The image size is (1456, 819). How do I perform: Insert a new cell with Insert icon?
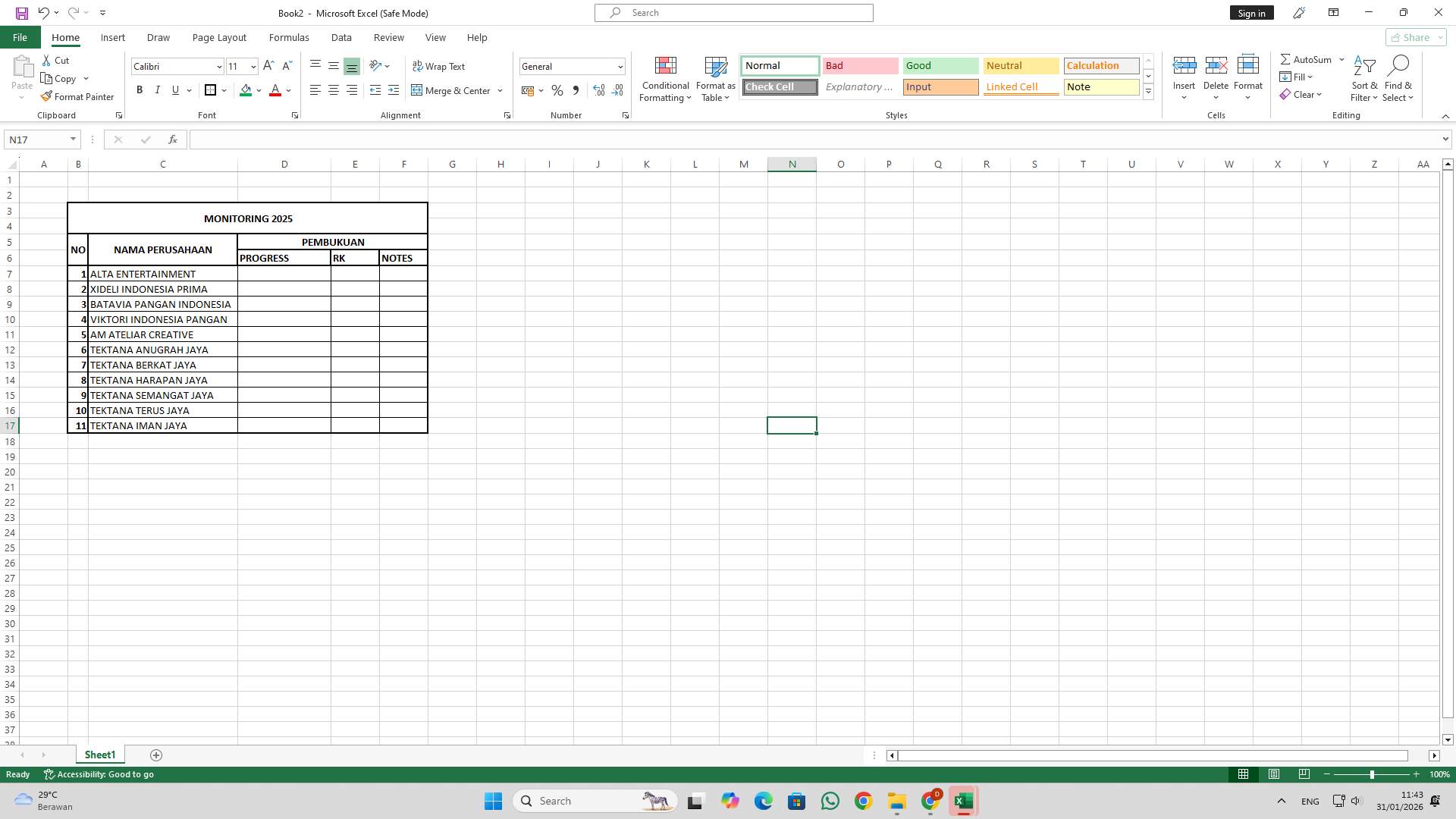[x=1184, y=76]
